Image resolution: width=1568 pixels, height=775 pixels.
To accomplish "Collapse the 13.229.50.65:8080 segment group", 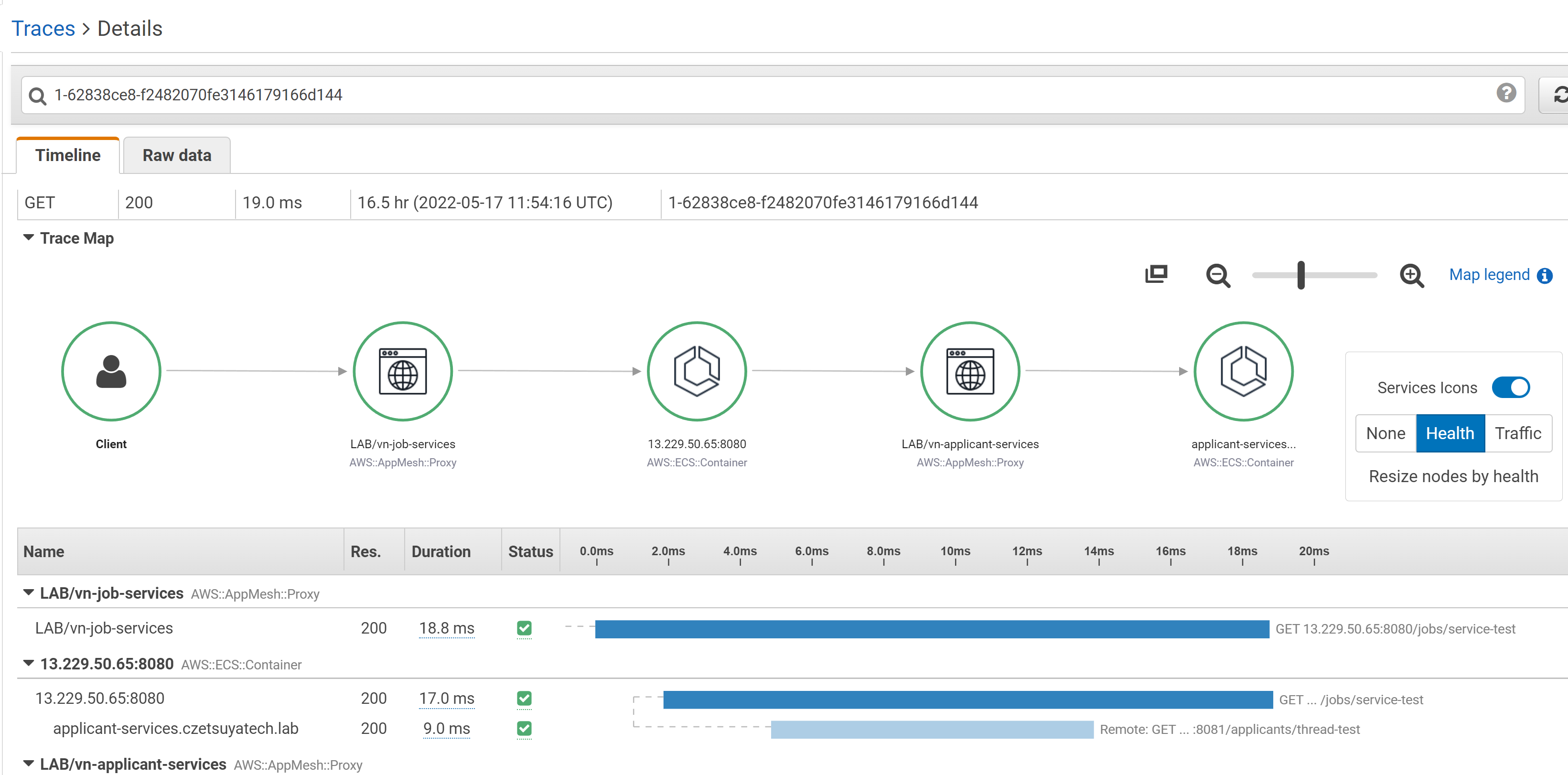I will [x=29, y=664].
